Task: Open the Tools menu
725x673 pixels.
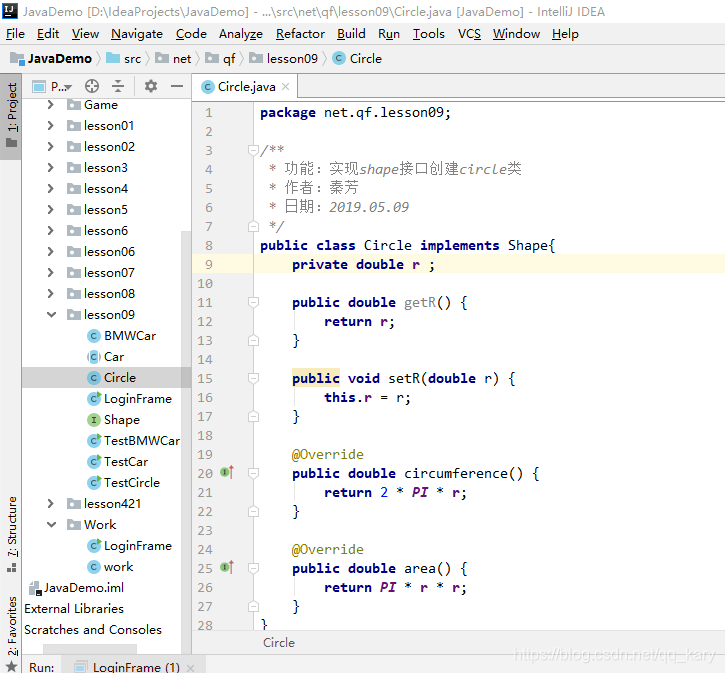Action: tap(428, 34)
